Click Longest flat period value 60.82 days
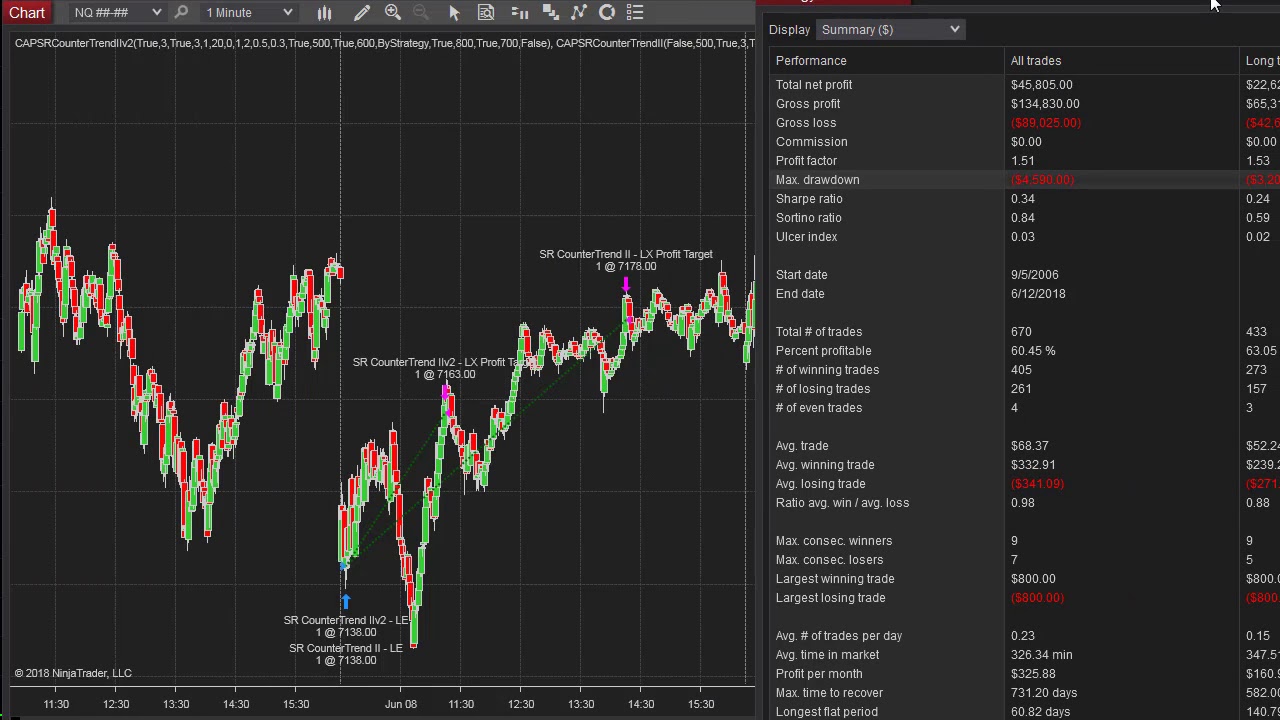The height and width of the screenshot is (720, 1280). [x=1040, y=712]
